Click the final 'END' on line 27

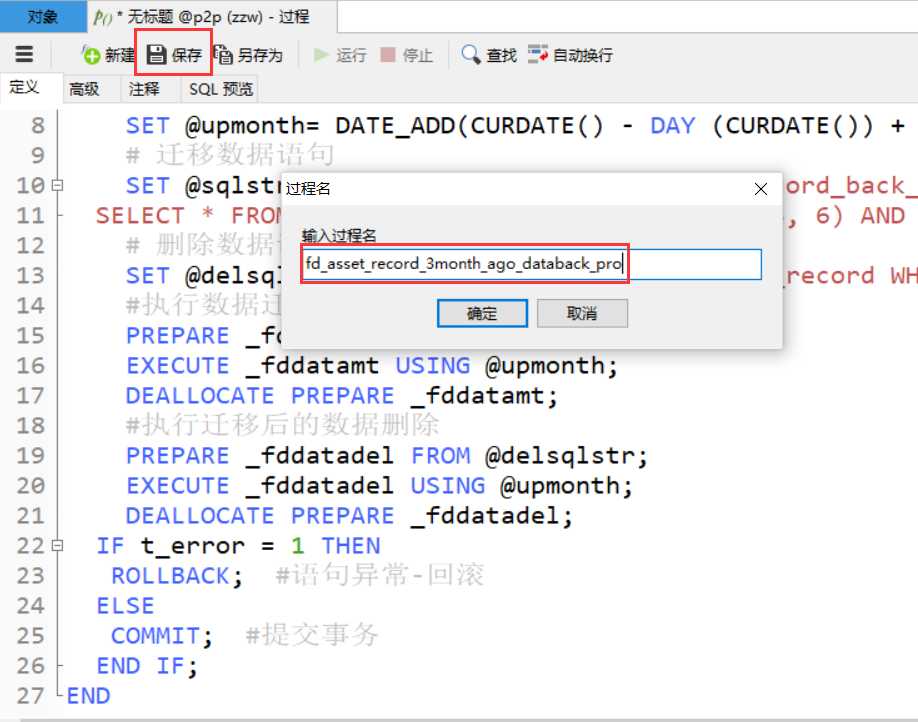(x=88, y=696)
